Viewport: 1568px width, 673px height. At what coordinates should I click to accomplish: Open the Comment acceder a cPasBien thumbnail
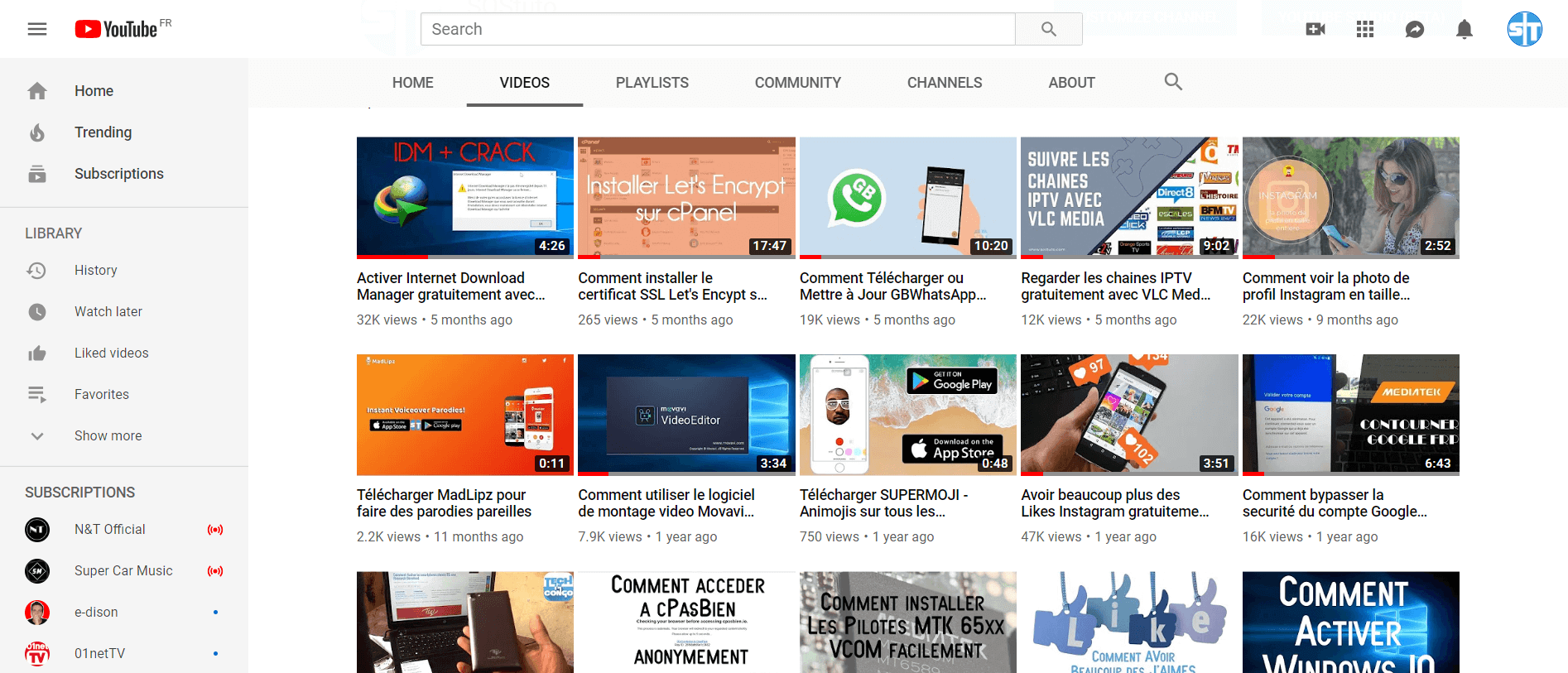(686, 623)
